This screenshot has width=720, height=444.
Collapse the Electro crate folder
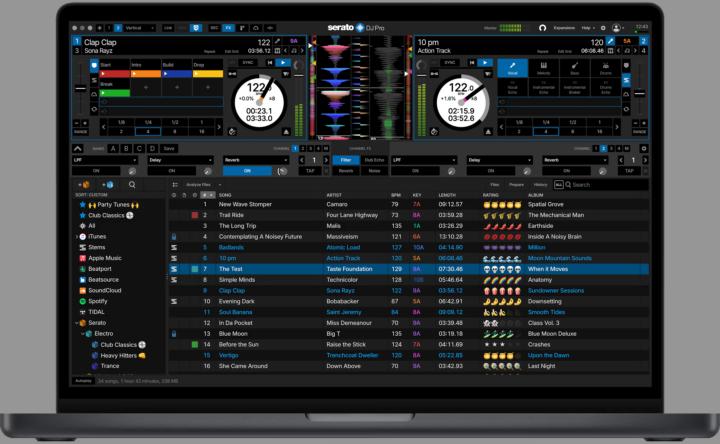pos(83,334)
